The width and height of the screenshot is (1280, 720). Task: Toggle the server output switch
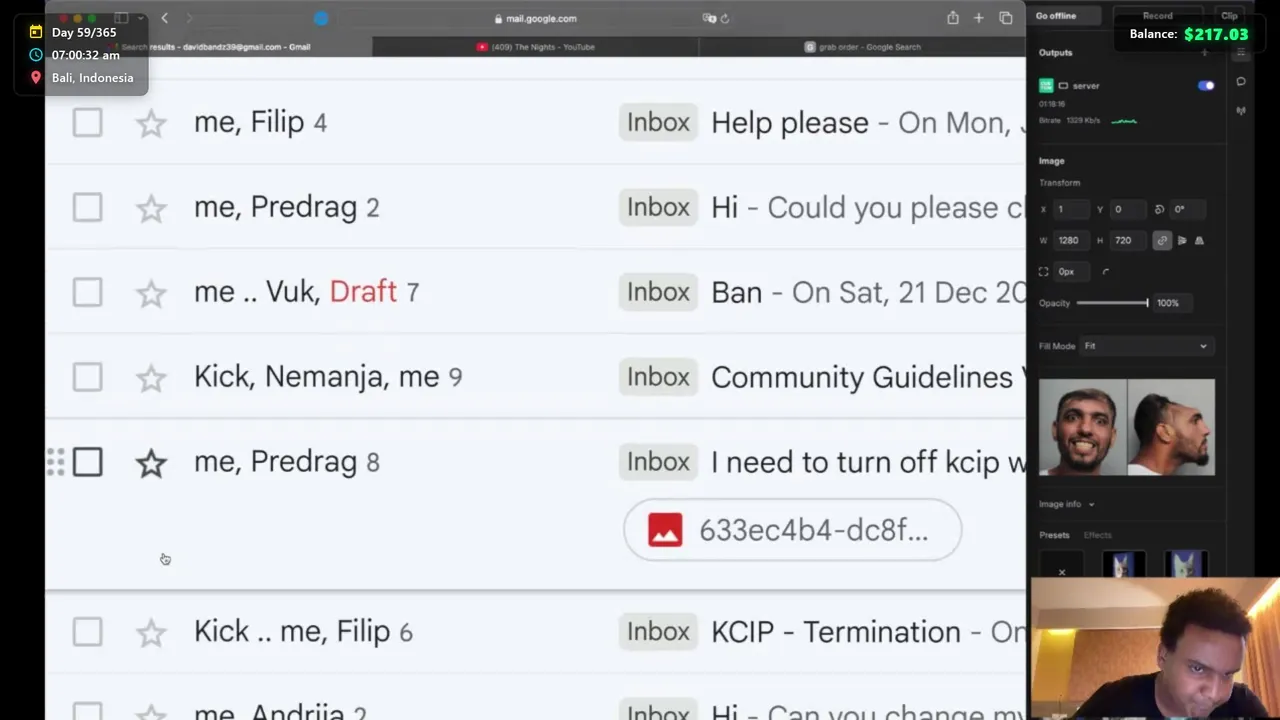(x=1206, y=86)
